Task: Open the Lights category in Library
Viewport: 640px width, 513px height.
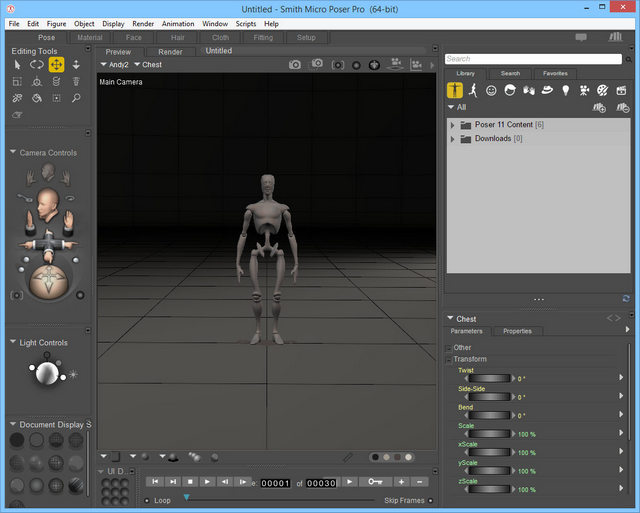Action: click(x=565, y=90)
